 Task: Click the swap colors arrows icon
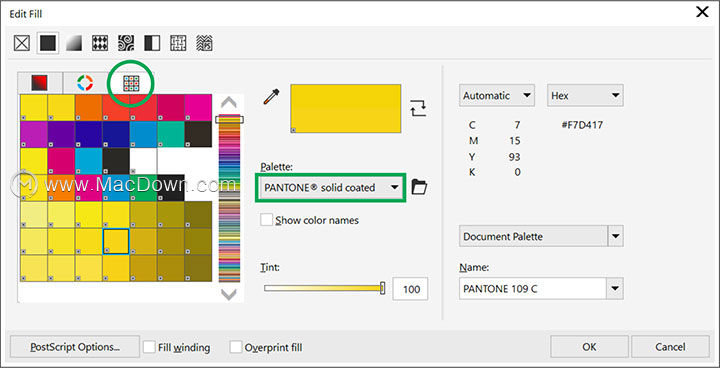click(418, 108)
